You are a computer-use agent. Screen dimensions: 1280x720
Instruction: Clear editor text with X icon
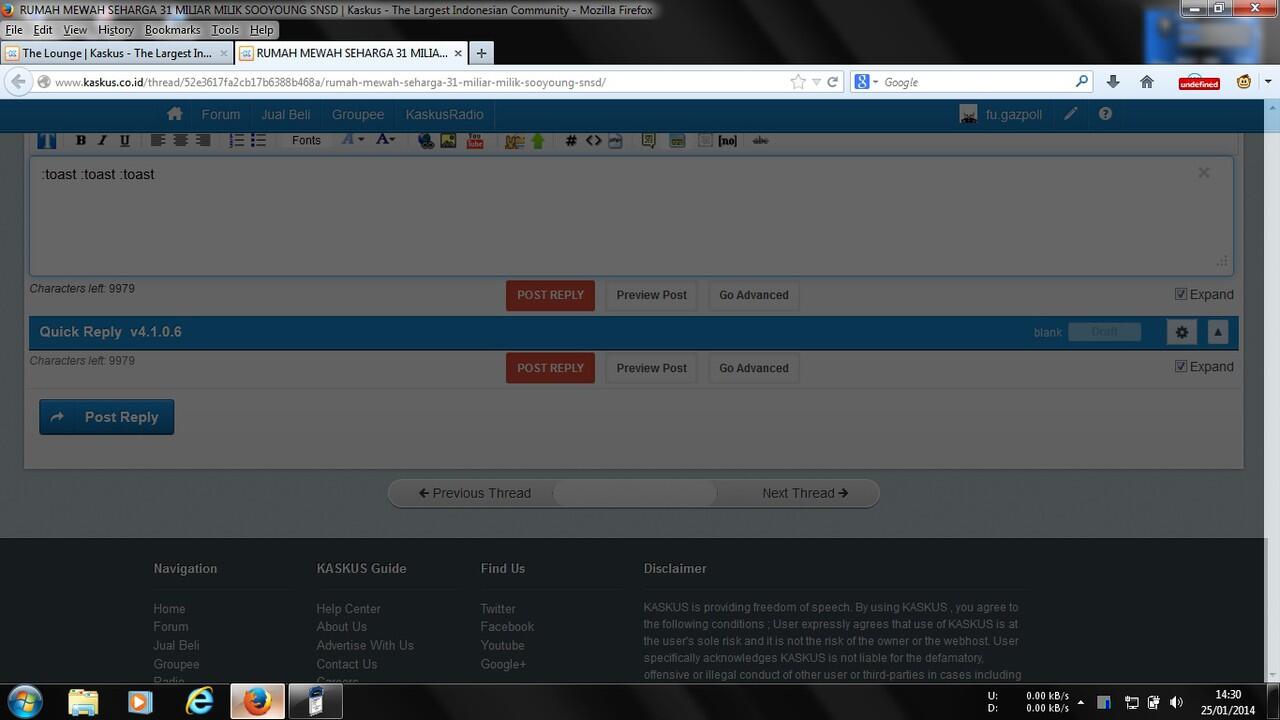(1204, 173)
